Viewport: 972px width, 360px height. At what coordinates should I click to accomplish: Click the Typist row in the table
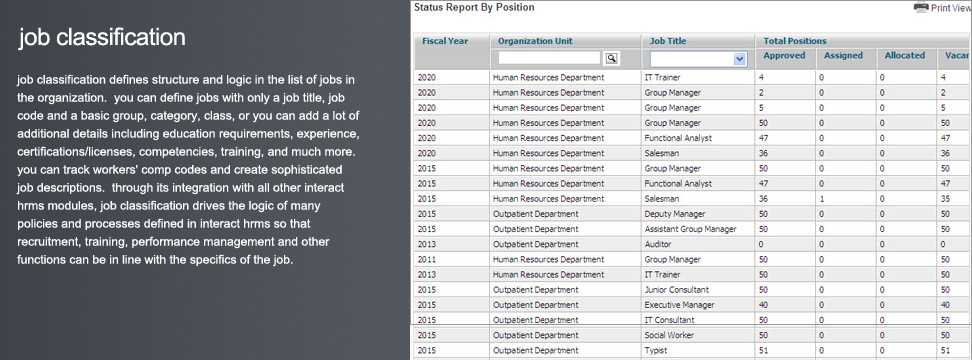pos(691,351)
